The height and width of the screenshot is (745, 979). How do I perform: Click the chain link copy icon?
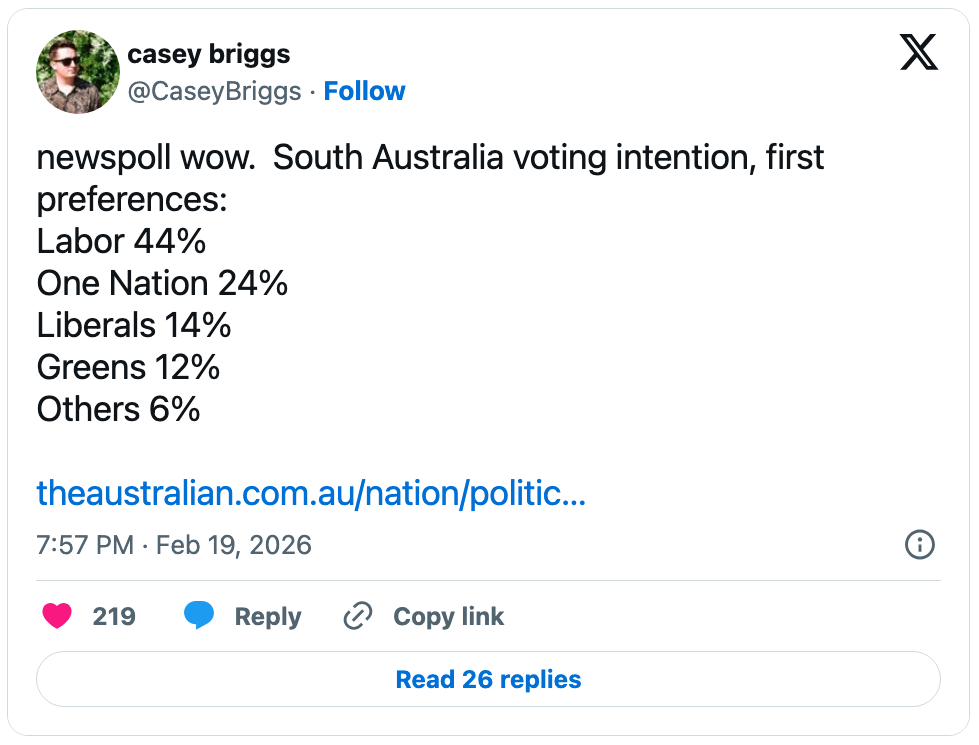click(357, 617)
